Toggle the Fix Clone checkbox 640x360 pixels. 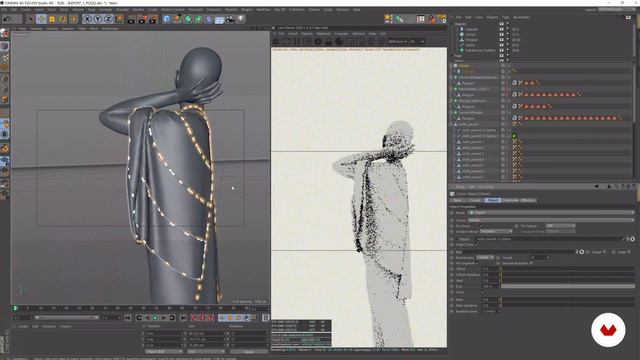[x=481, y=226]
